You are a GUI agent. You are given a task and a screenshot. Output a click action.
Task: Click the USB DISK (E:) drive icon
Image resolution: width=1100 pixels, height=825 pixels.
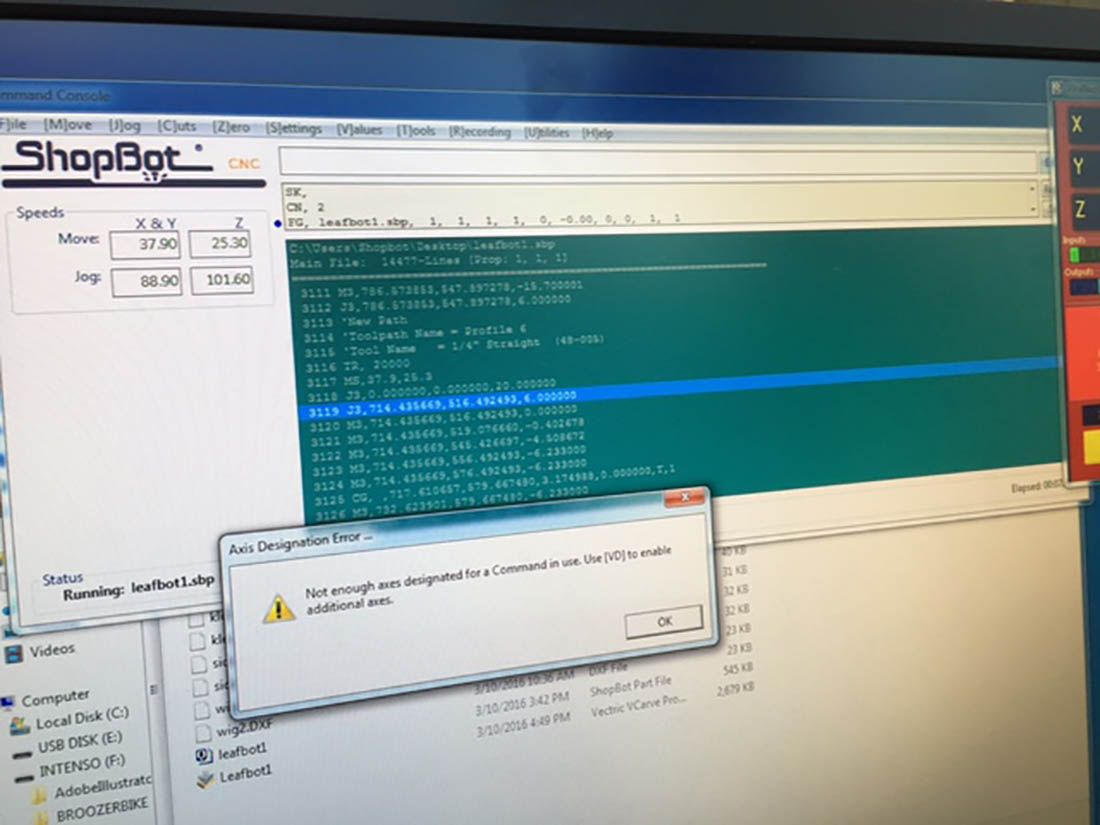[22, 754]
